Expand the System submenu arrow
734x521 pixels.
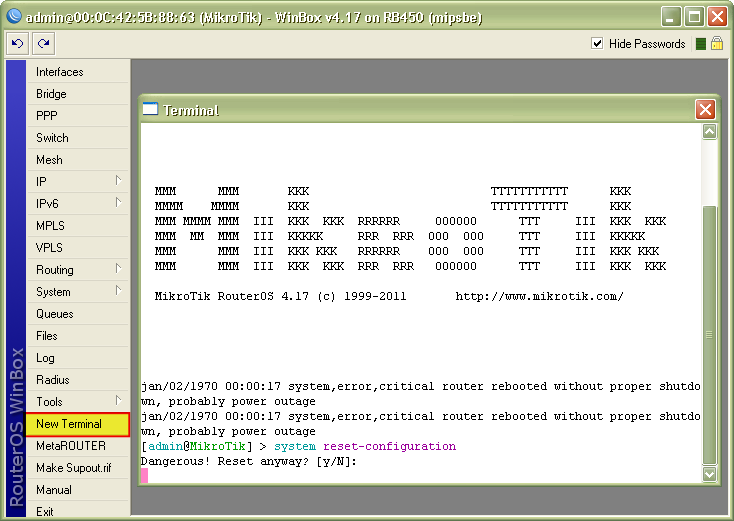click(x=118, y=291)
